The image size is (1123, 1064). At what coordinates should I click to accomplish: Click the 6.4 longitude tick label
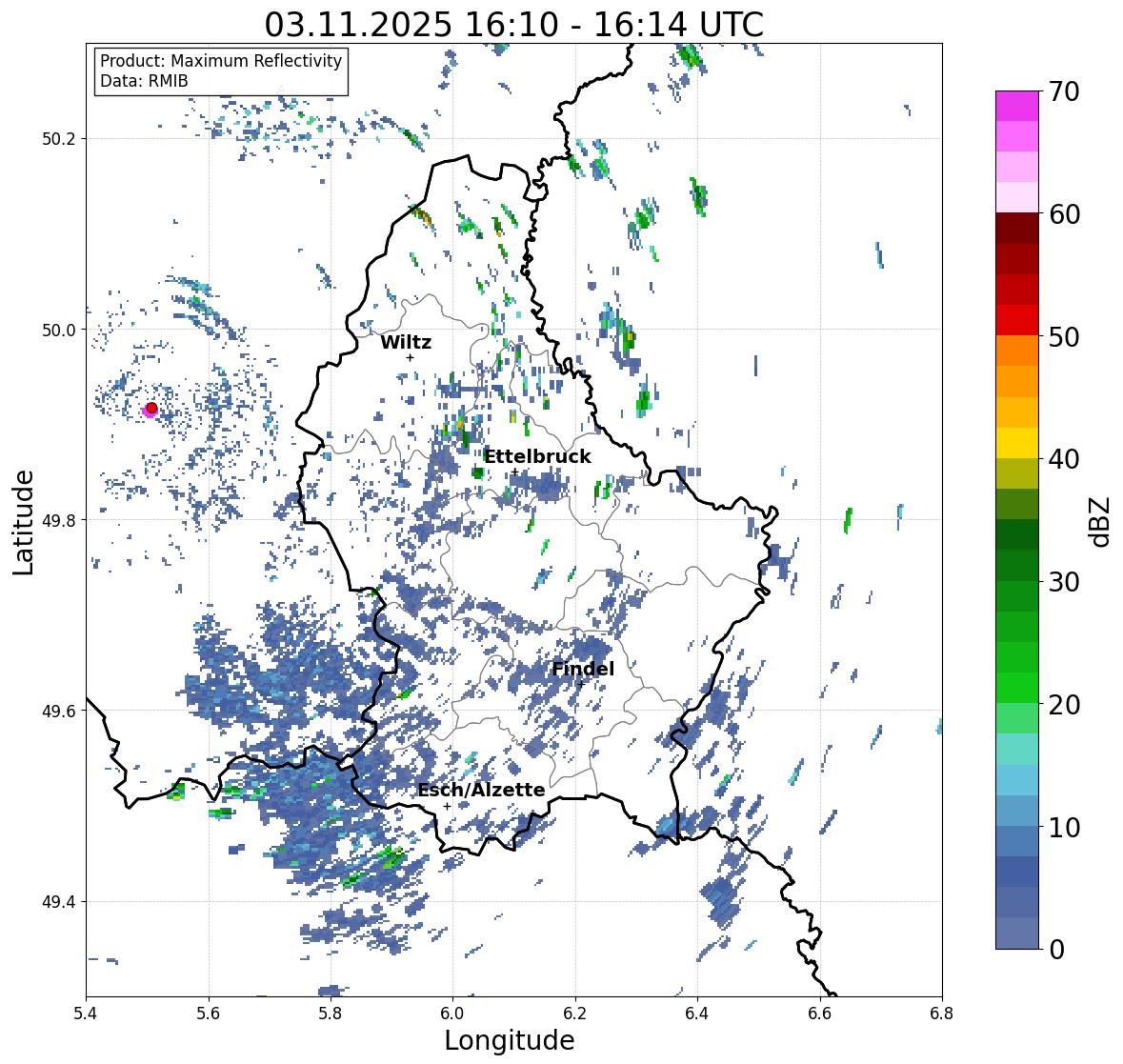coord(697,1013)
